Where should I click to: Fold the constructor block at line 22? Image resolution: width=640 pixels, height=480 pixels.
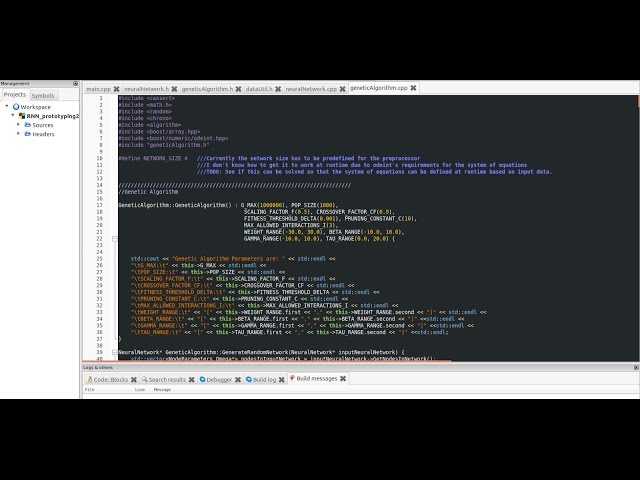[115, 239]
